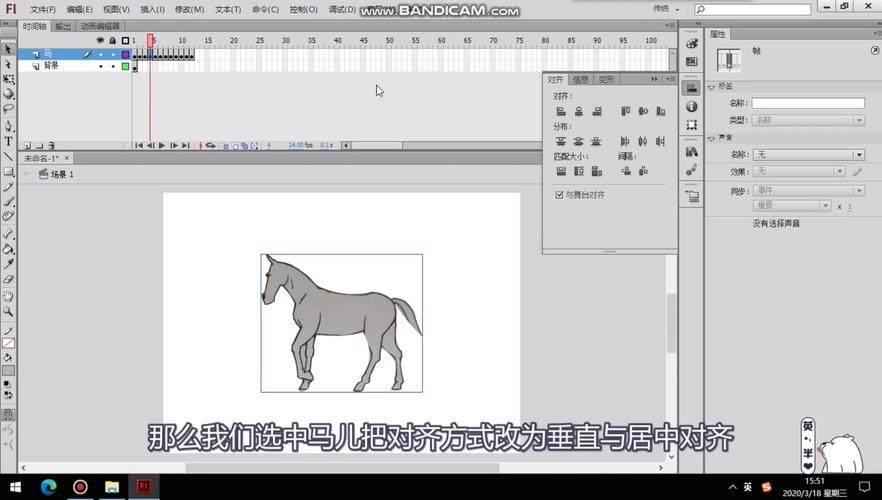
Task: Click align right edge icon
Action: tap(597, 111)
